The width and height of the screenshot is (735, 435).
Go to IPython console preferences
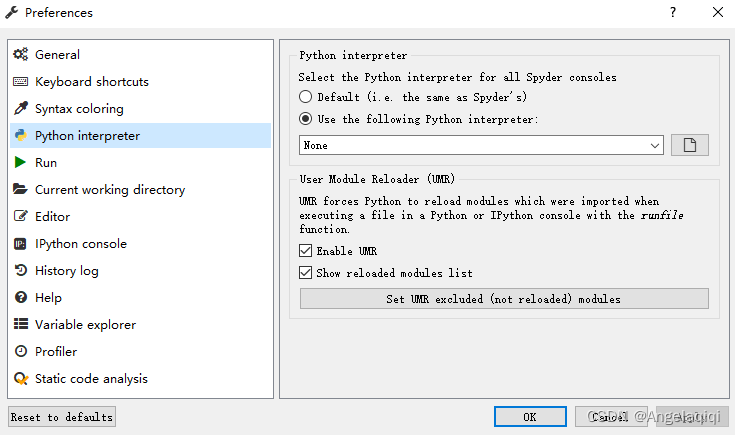(80, 244)
